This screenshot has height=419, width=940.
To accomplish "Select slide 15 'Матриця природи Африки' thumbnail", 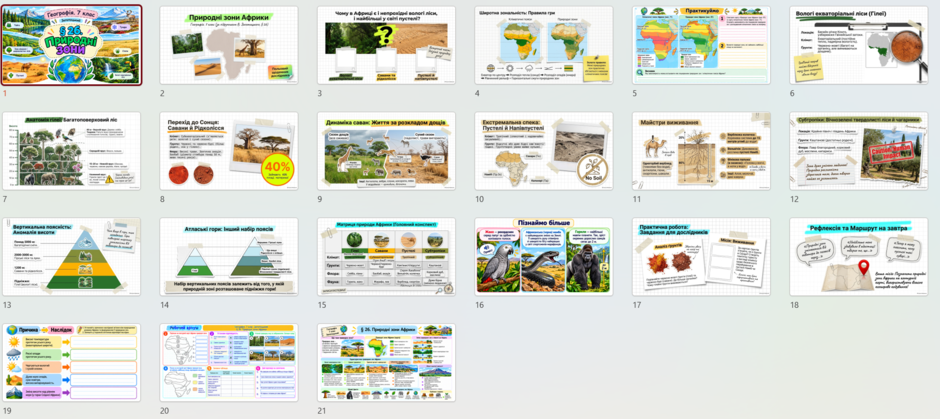I will coord(386,257).
